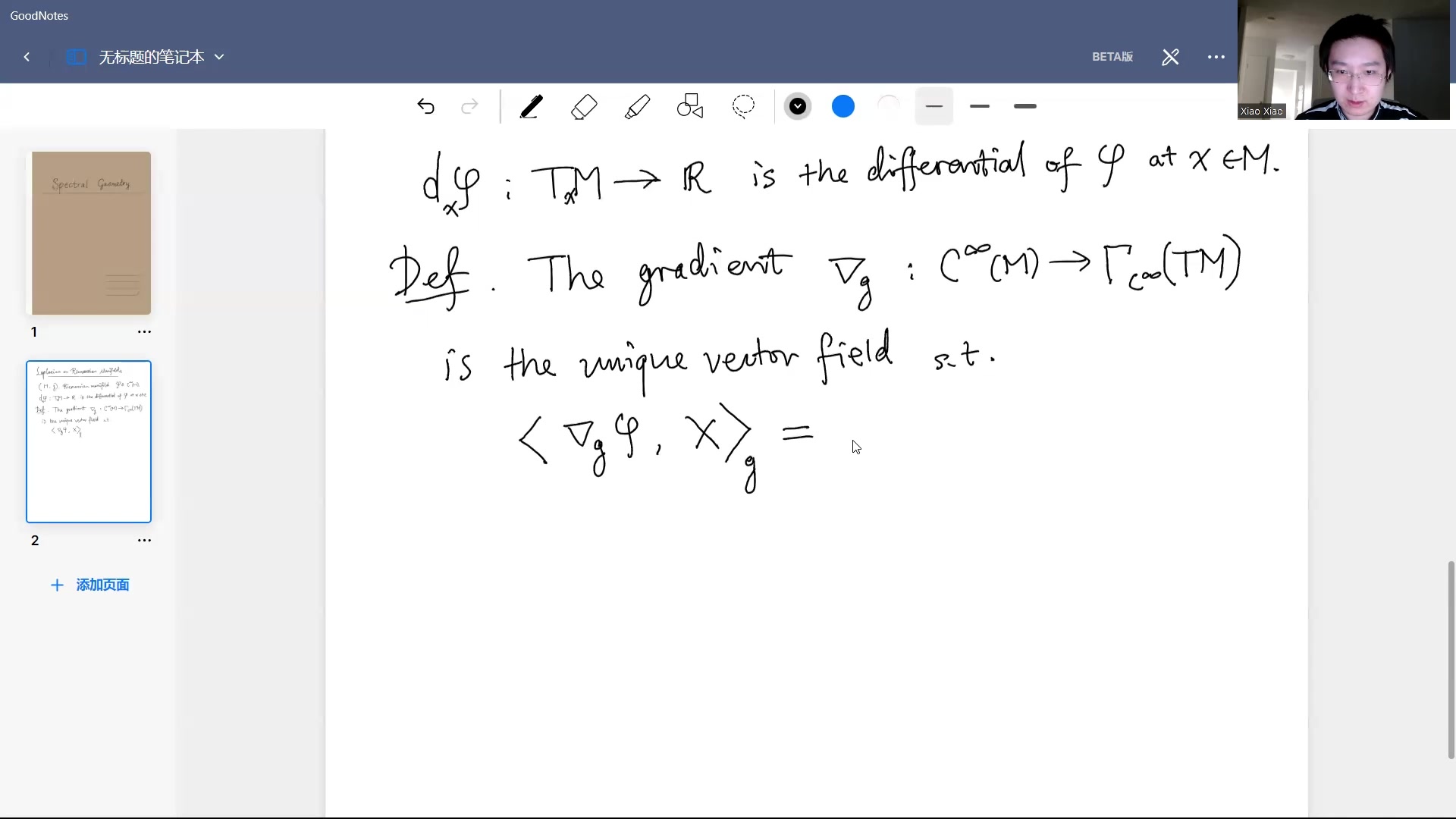The width and height of the screenshot is (1456, 819).
Task: Open page 1 thumbnail
Action: pyautogui.click(x=90, y=232)
